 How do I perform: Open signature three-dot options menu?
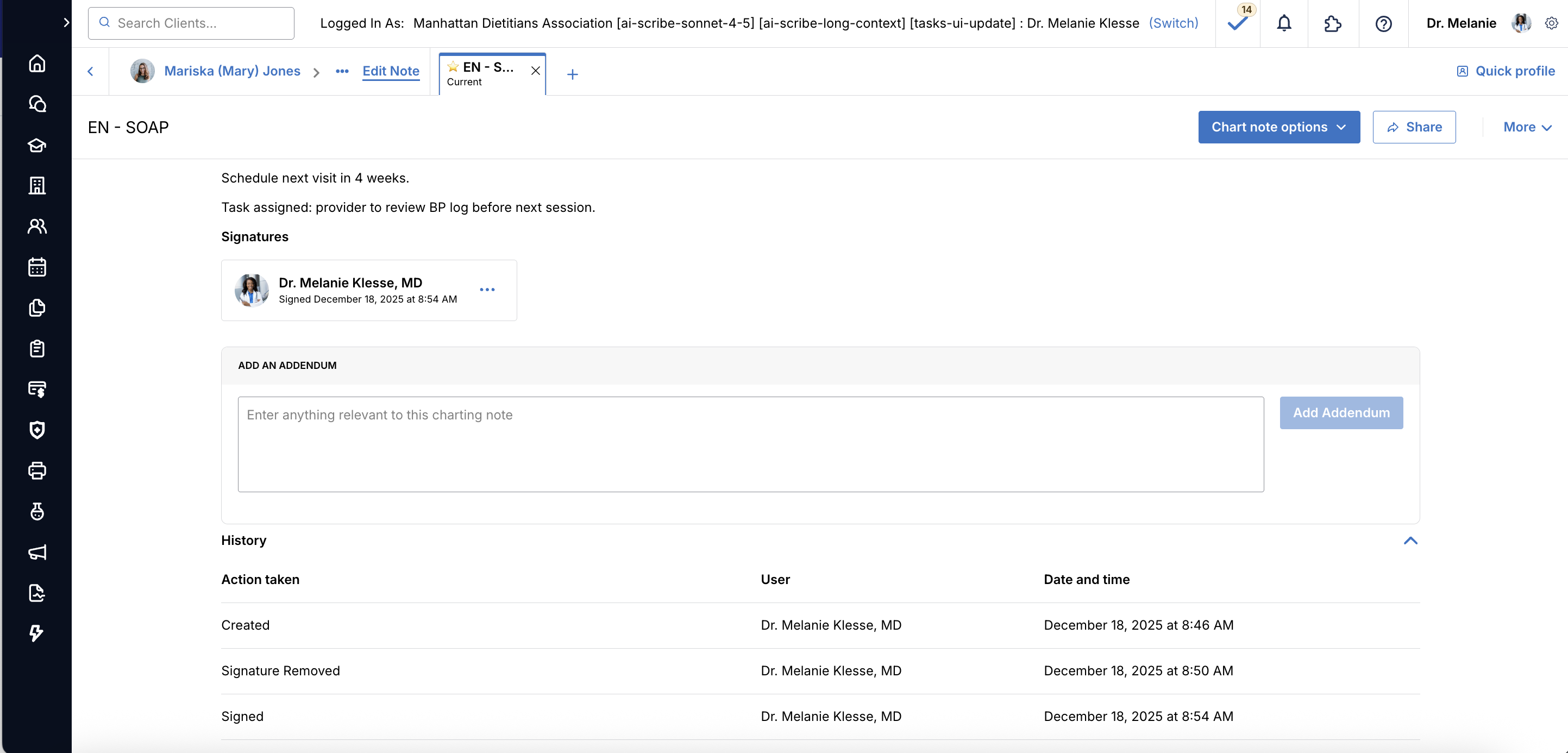pyautogui.click(x=487, y=290)
